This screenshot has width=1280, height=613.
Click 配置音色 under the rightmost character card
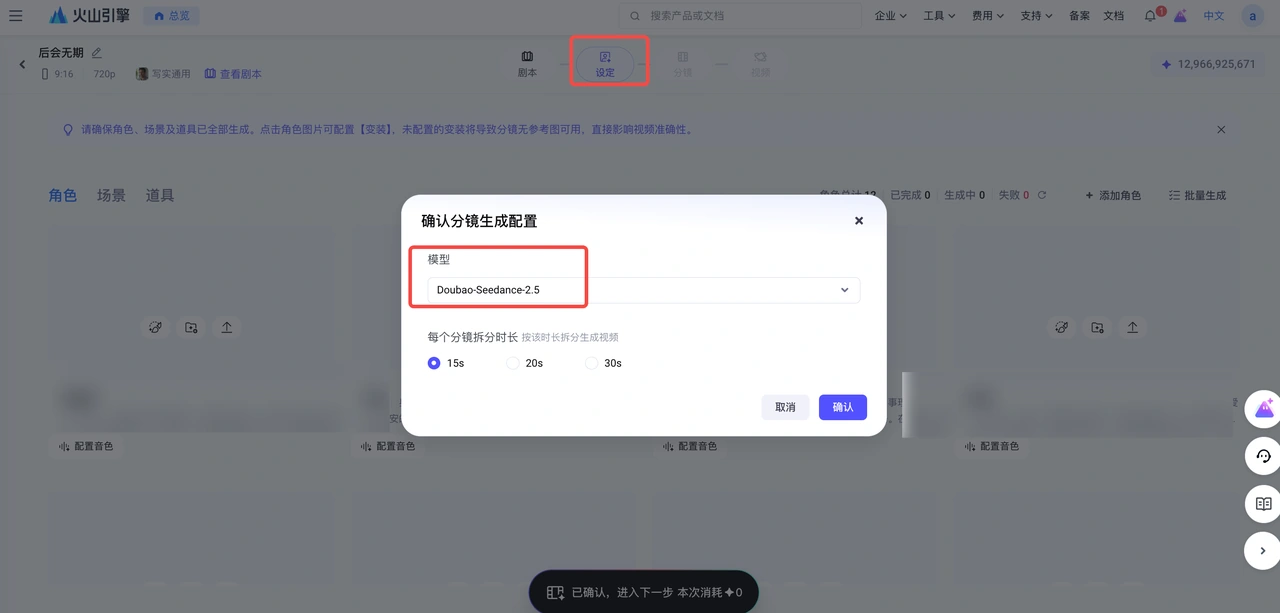click(x=992, y=446)
